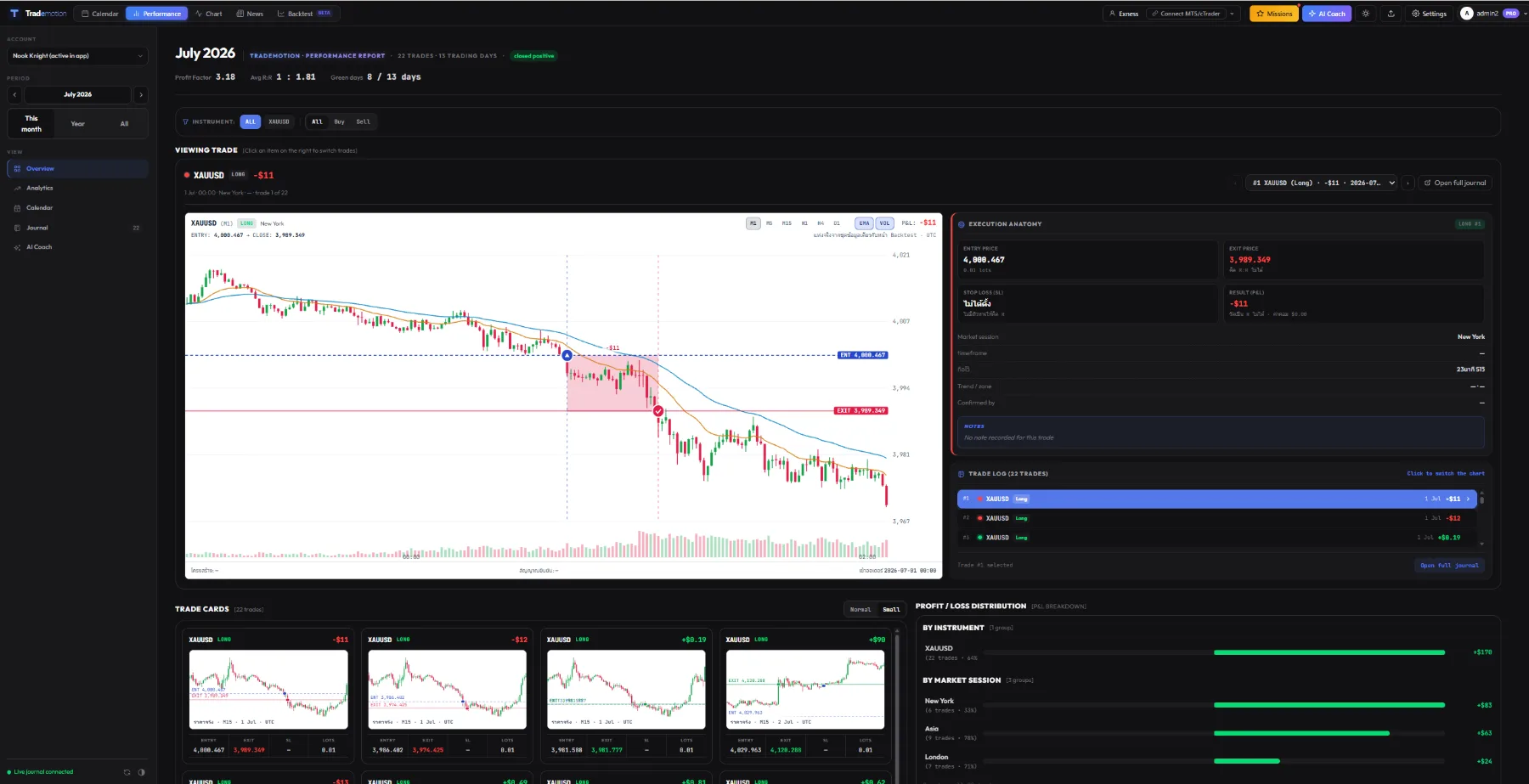Select trade #2 XAUUSD -$12 in trade log
Image resolution: width=1529 pixels, height=784 pixels.
(x=1216, y=518)
